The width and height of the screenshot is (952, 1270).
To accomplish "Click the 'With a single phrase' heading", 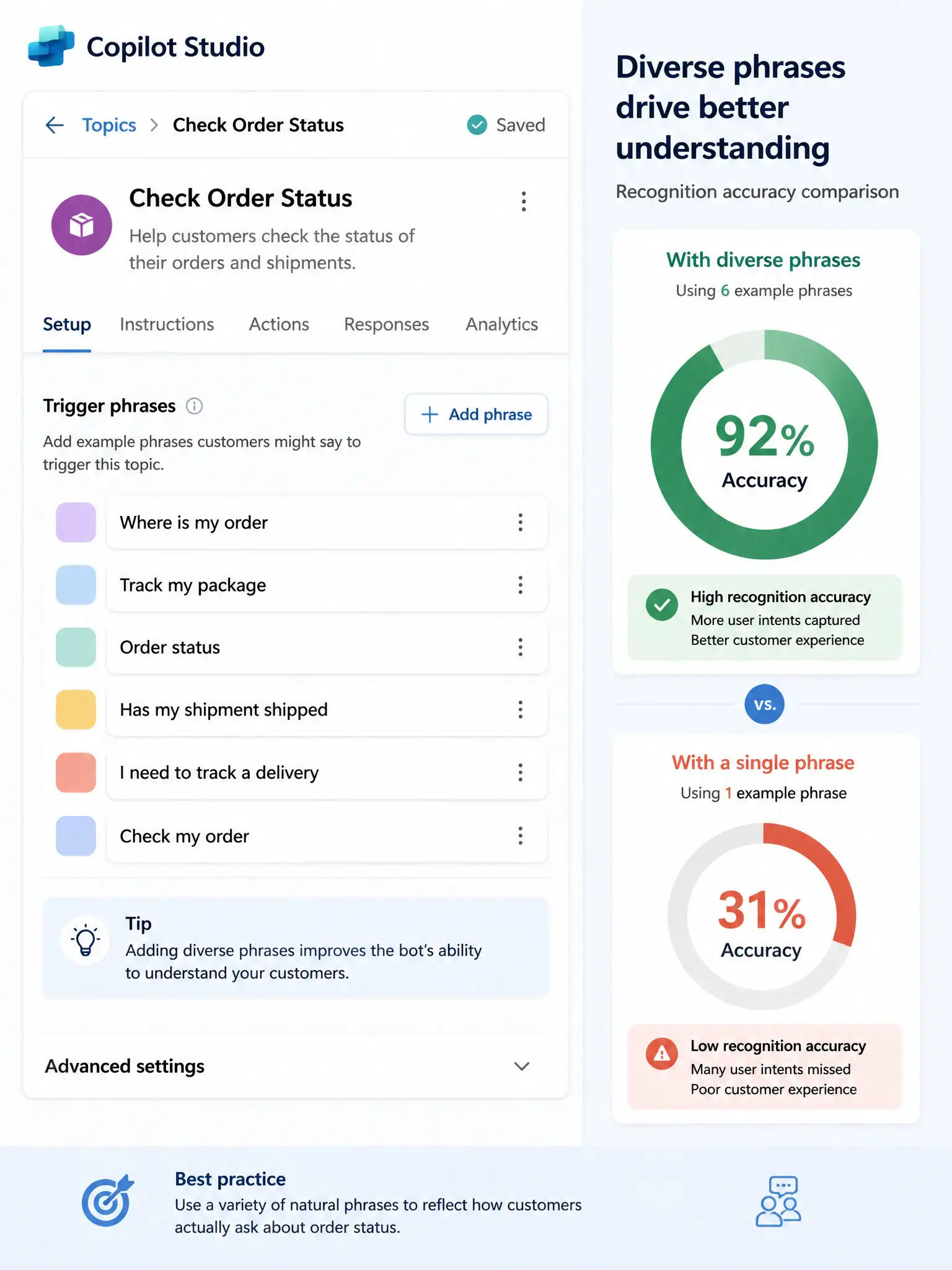I will pyautogui.click(x=763, y=763).
